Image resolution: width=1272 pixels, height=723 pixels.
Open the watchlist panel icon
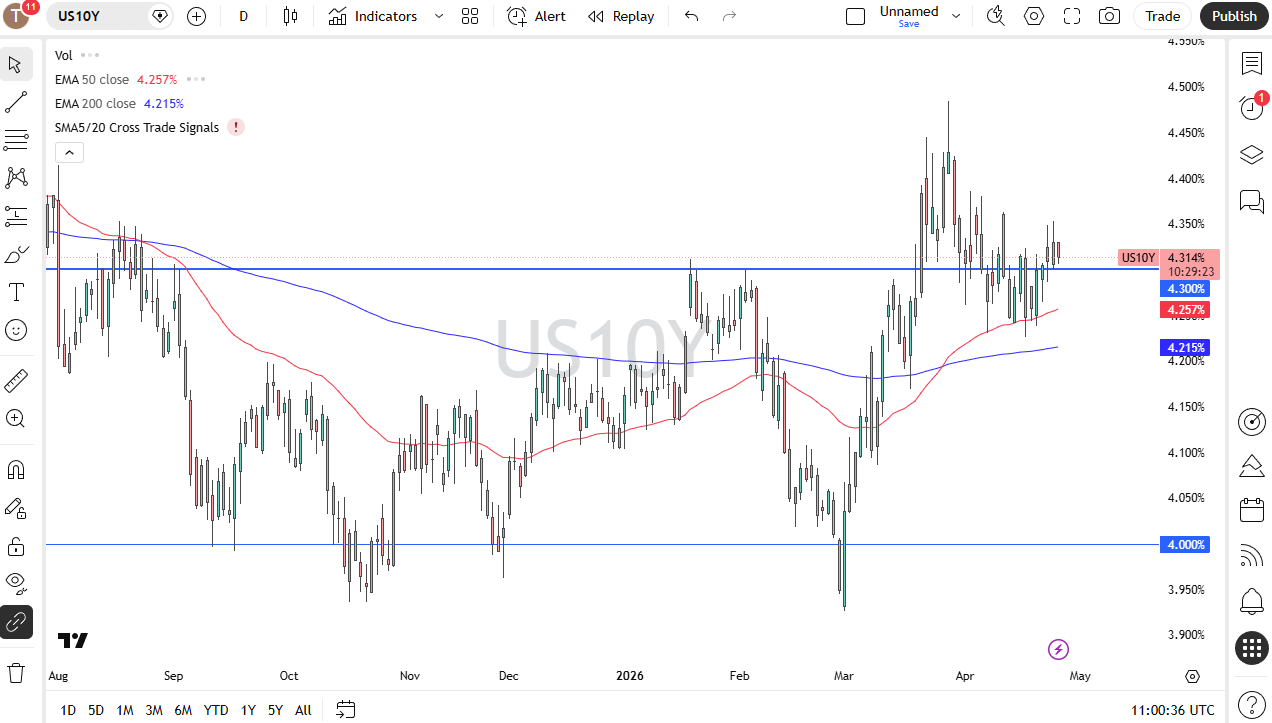tap(1251, 64)
